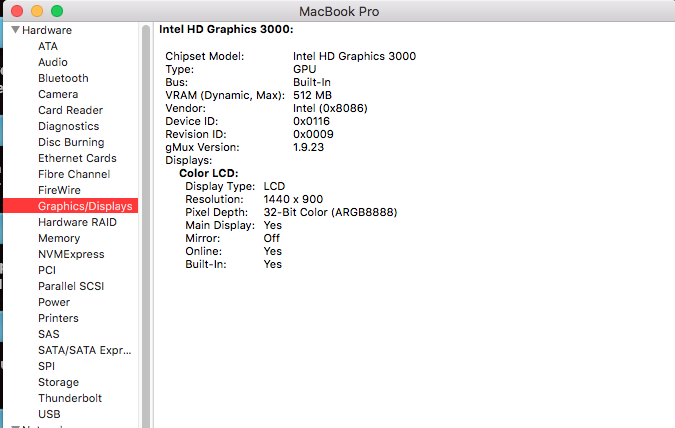This screenshot has width=675, height=428.
Task: Open the Audio hardware entry
Action: pyautogui.click(x=53, y=62)
